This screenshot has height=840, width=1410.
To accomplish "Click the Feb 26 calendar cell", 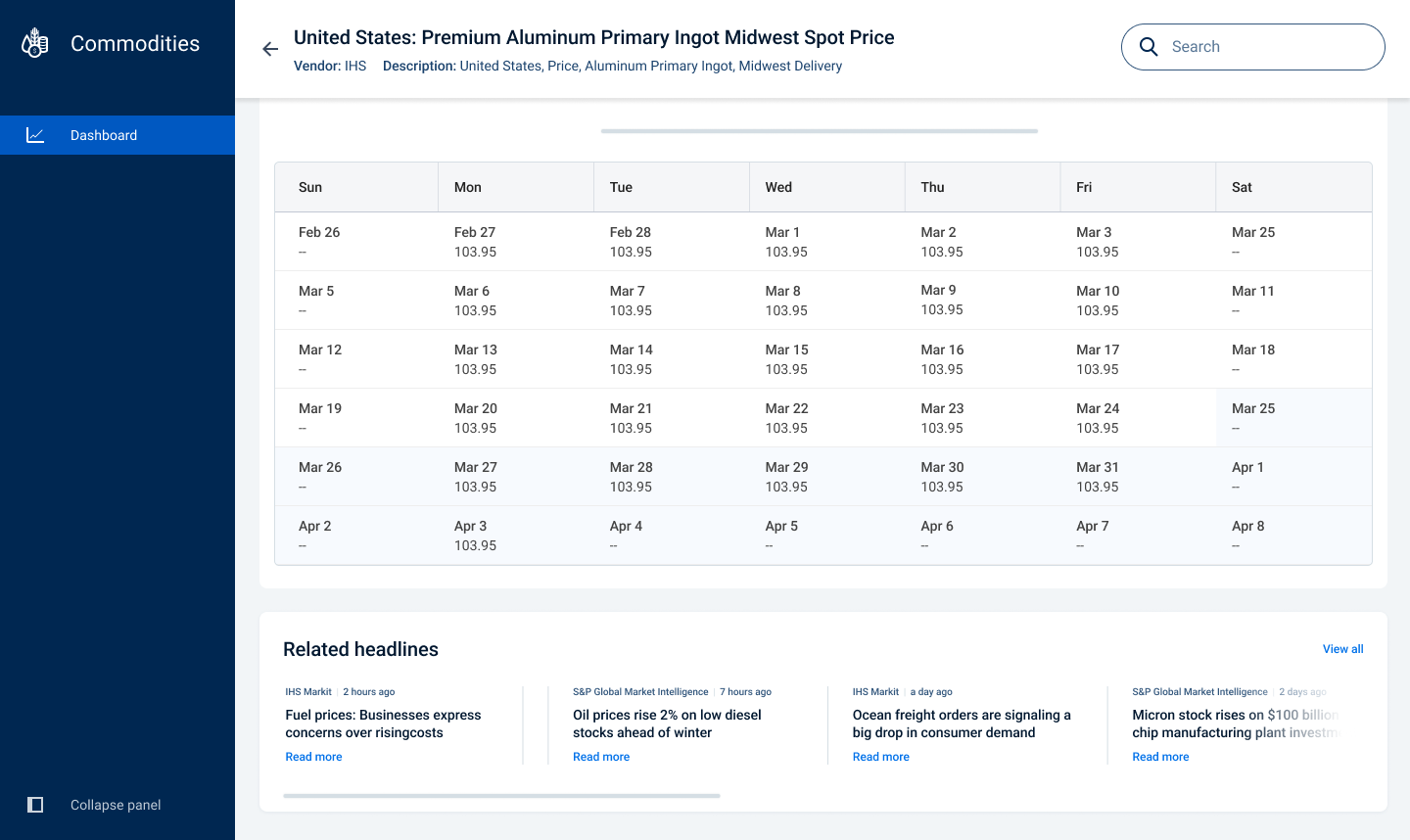I will (x=356, y=241).
